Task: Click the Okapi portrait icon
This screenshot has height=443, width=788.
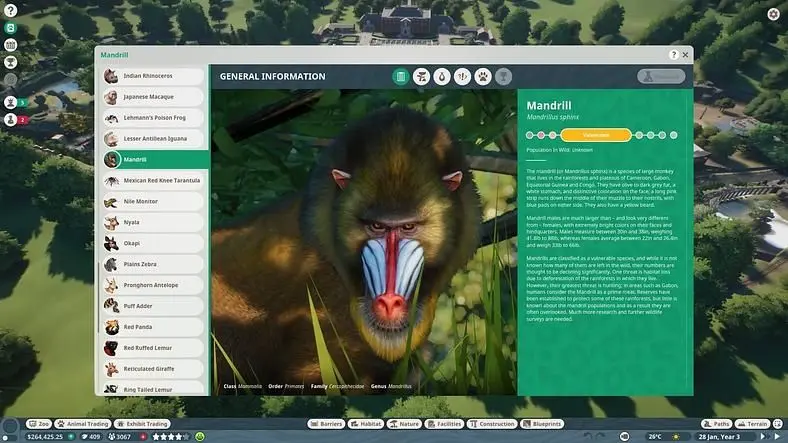Action: 111,244
